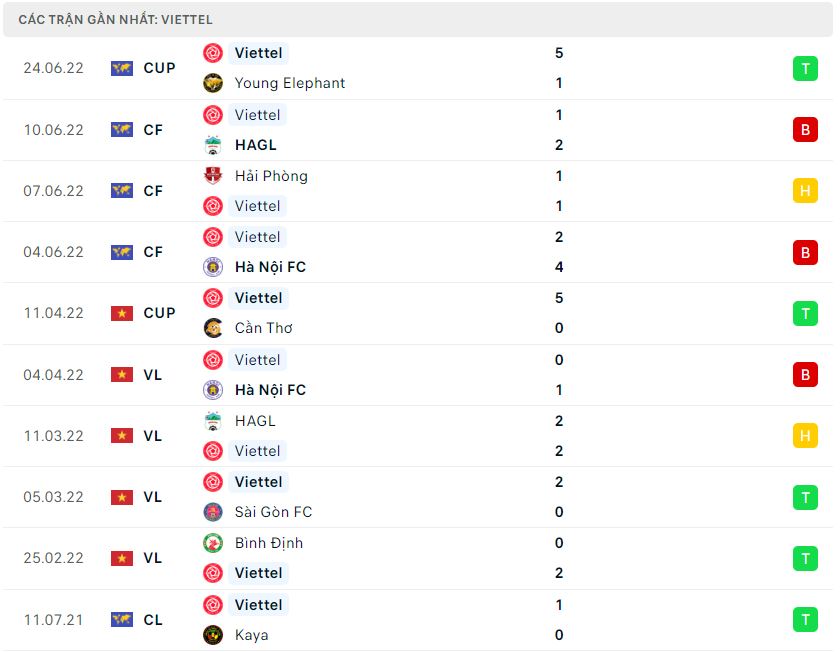This screenshot has height=652, width=840.
Task: Open the Sài Gòn FC team link
Action: (x=273, y=512)
